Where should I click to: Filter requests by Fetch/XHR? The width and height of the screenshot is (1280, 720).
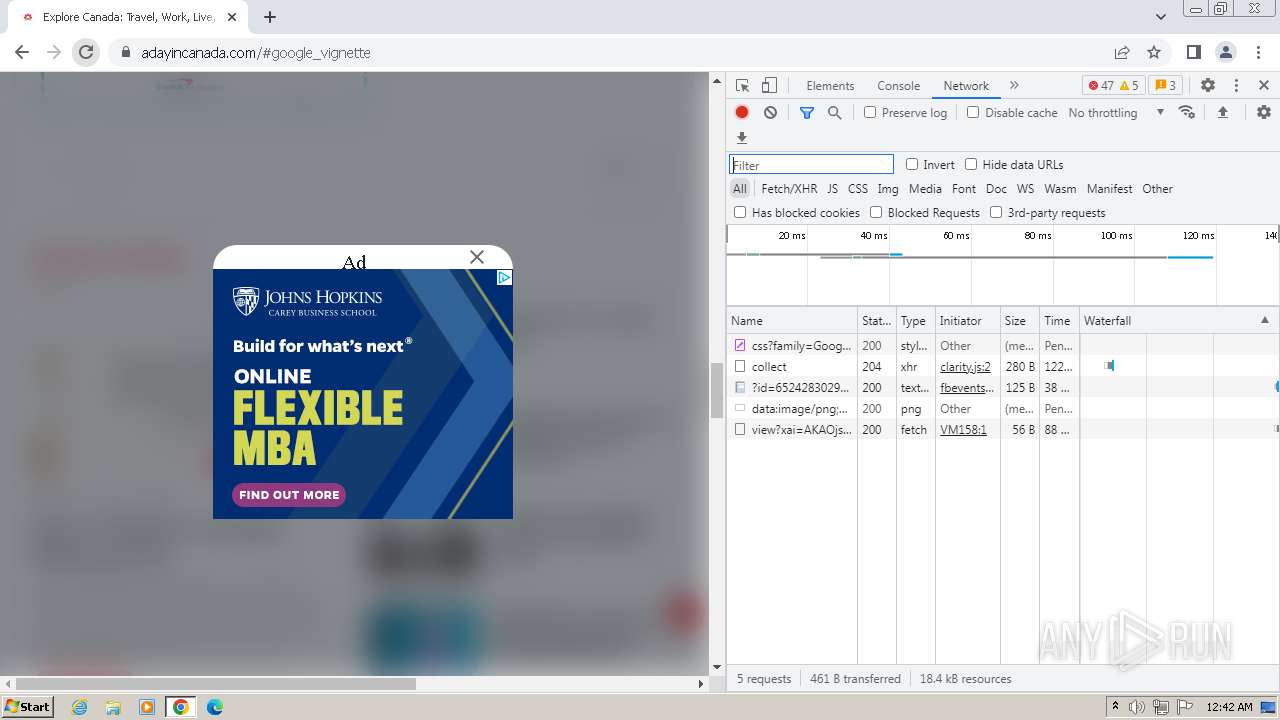click(789, 188)
